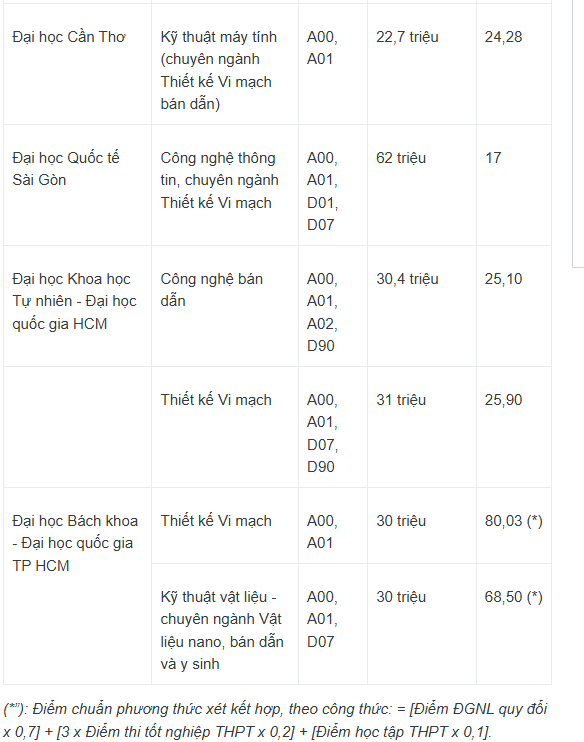Select the 30,4 triệu tuition cell
The image size is (584, 742).
[422, 306]
